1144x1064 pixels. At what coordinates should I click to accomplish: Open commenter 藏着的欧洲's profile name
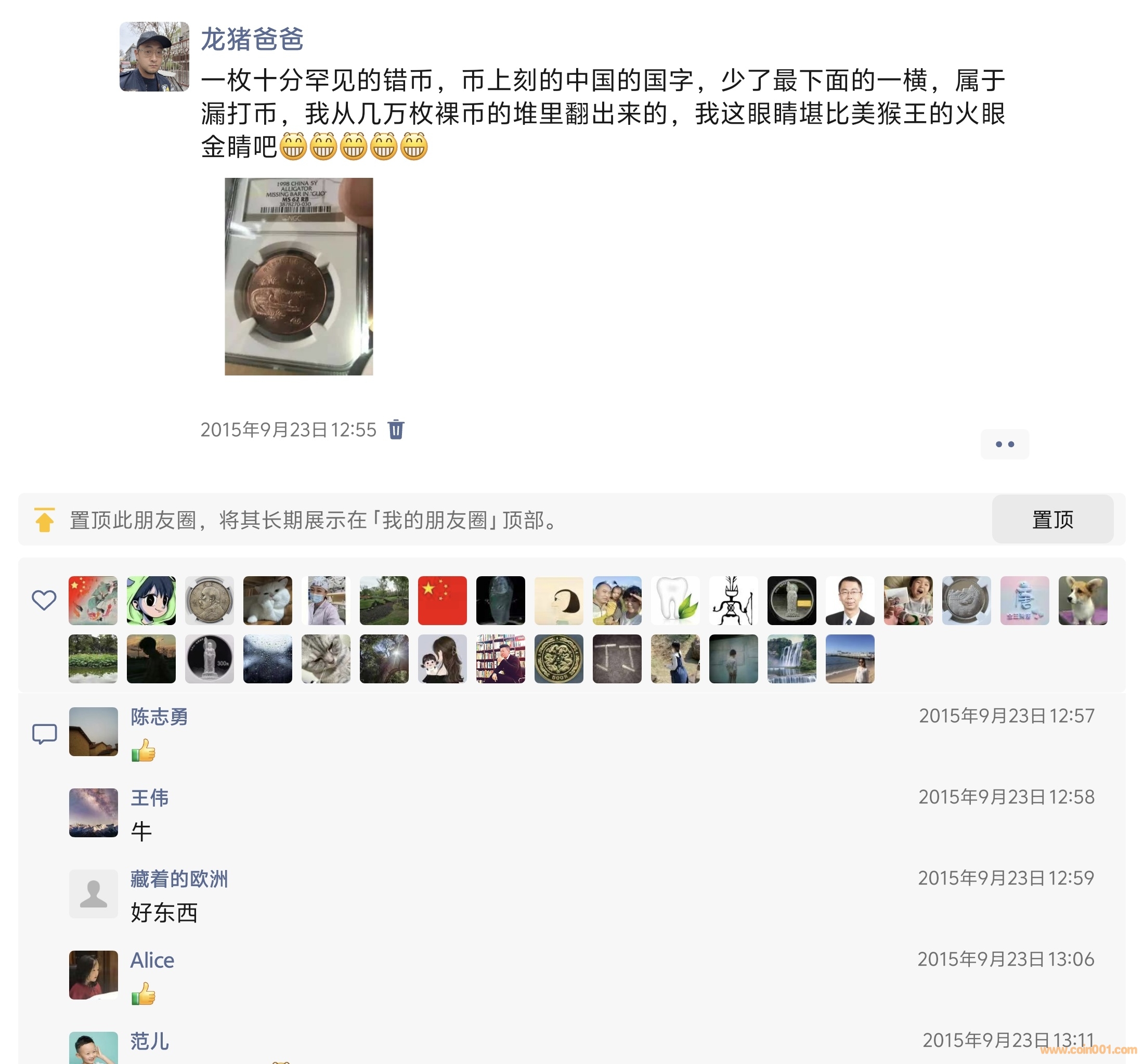[179, 879]
